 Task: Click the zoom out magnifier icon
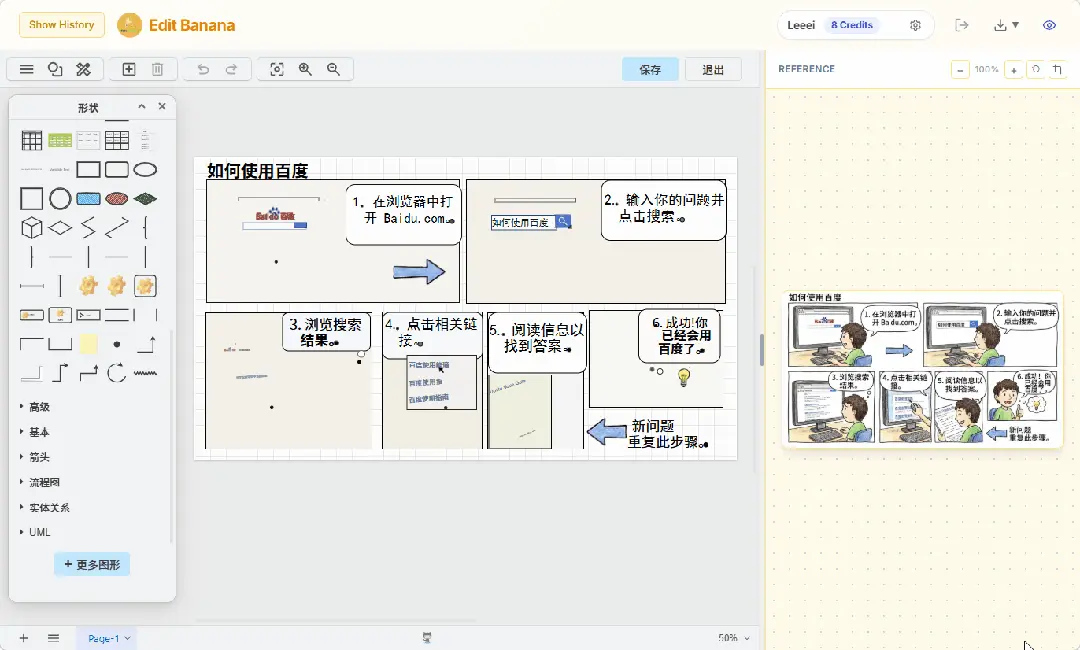[x=334, y=69]
